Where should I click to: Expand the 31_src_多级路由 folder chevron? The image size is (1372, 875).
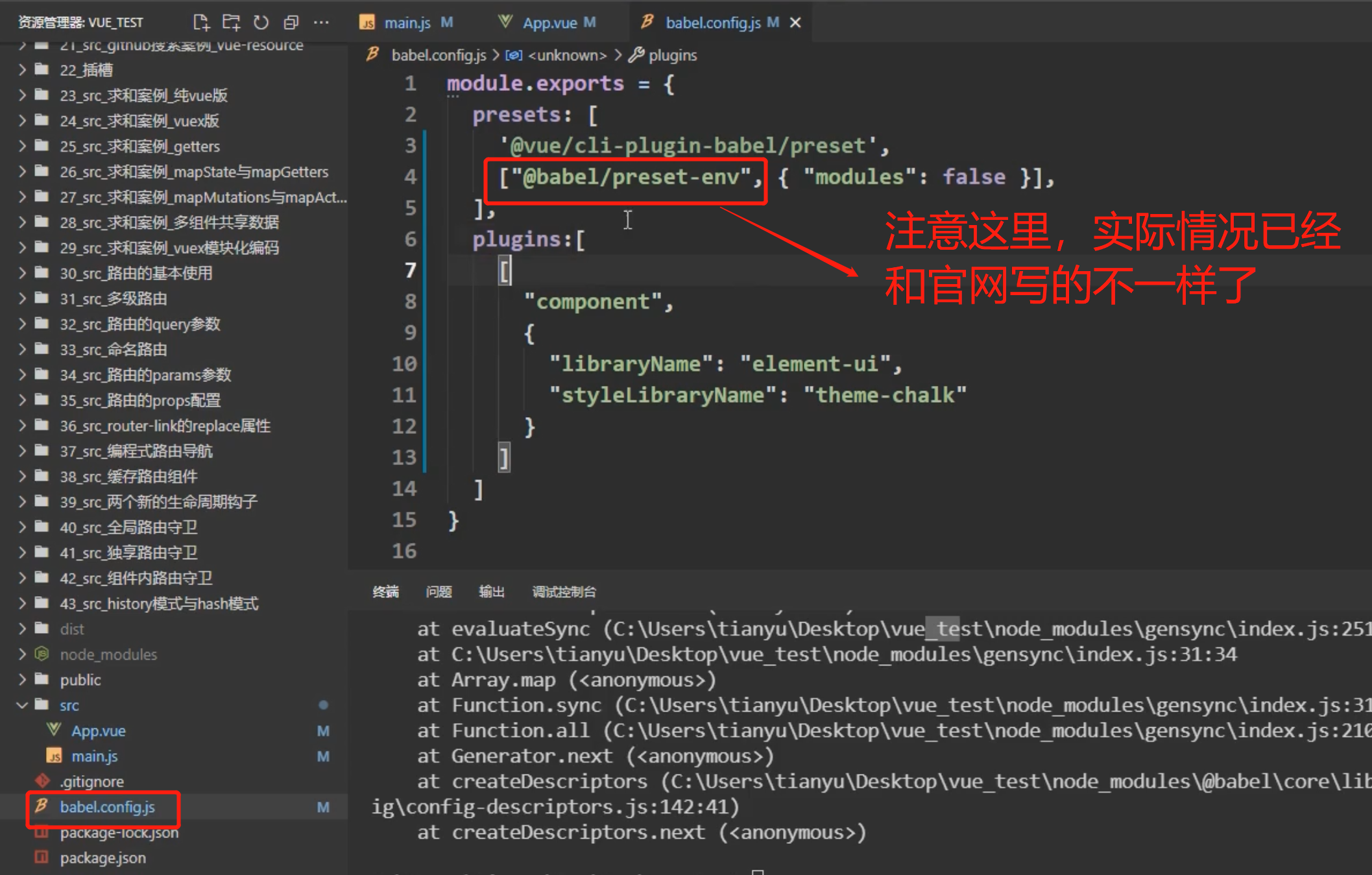click(x=23, y=298)
